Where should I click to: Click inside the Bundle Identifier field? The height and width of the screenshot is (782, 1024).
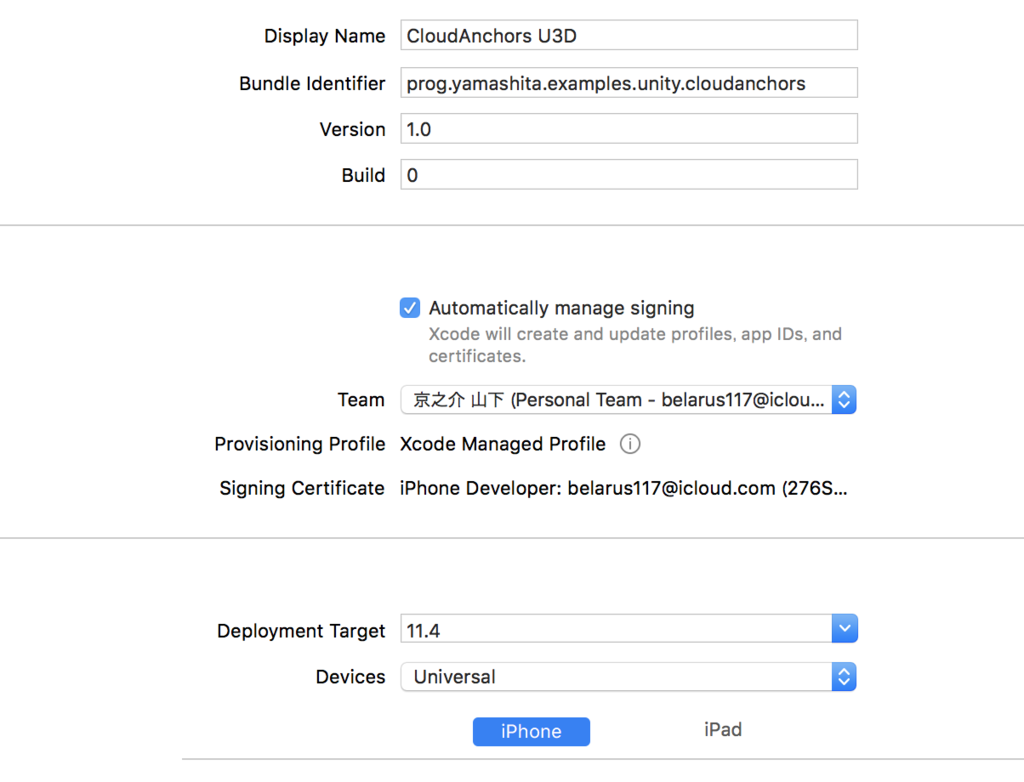coord(628,82)
